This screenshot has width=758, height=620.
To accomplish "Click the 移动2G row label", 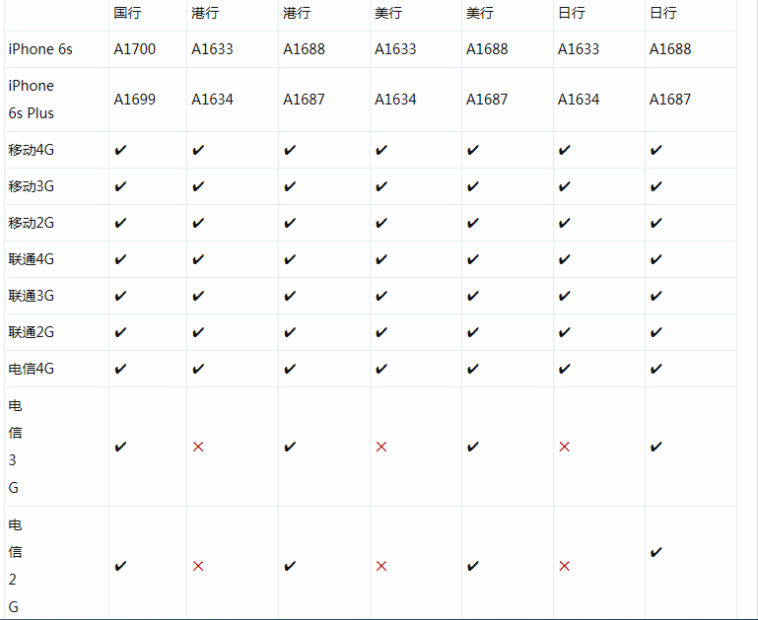I will click(x=31, y=223).
